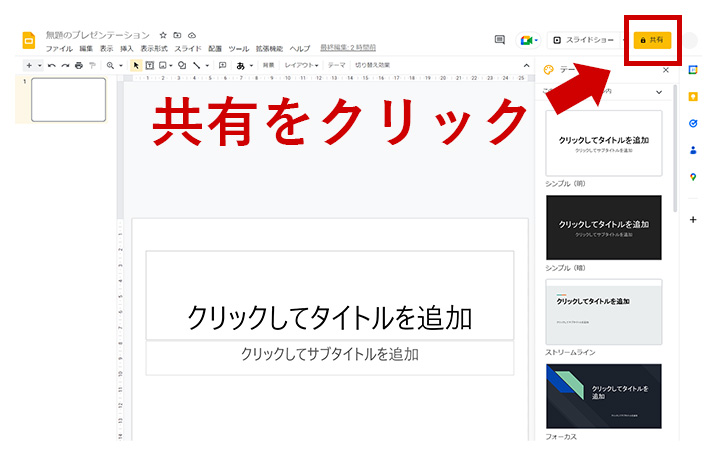Check the cloud save status icon
Viewport: 720px width, 460px height.
(192, 35)
